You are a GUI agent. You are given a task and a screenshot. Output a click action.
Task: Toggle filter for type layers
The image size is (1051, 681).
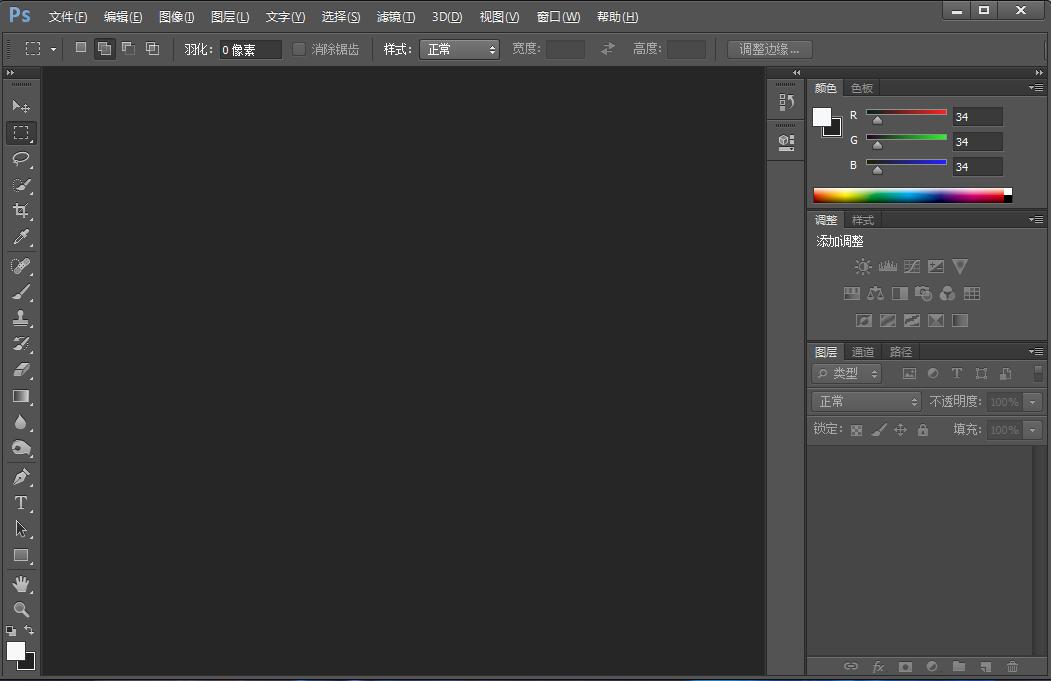[956, 374]
